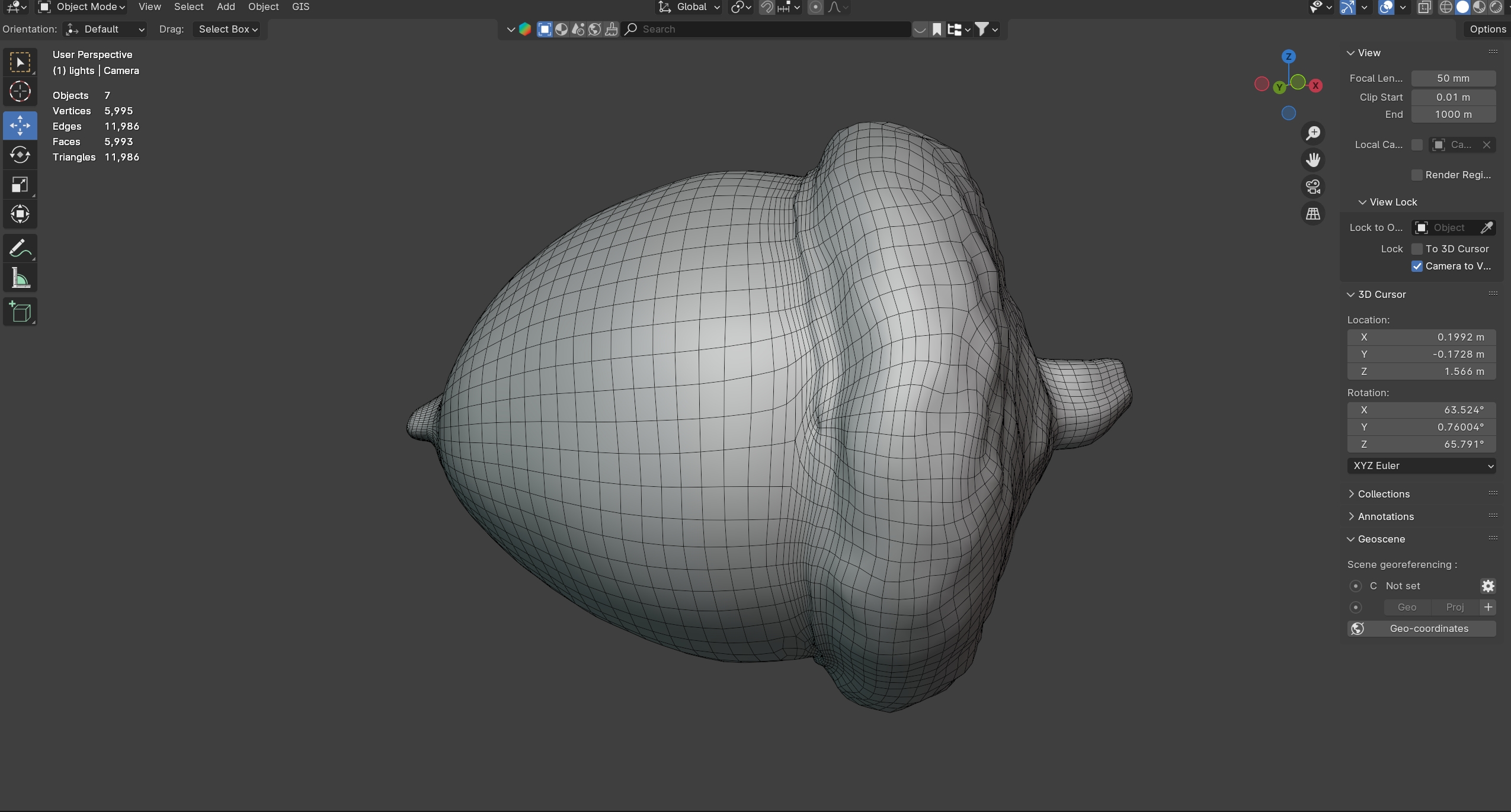This screenshot has width=1511, height=812.
Task: Open the XYZ Euler rotation dropdown
Action: point(1421,466)
